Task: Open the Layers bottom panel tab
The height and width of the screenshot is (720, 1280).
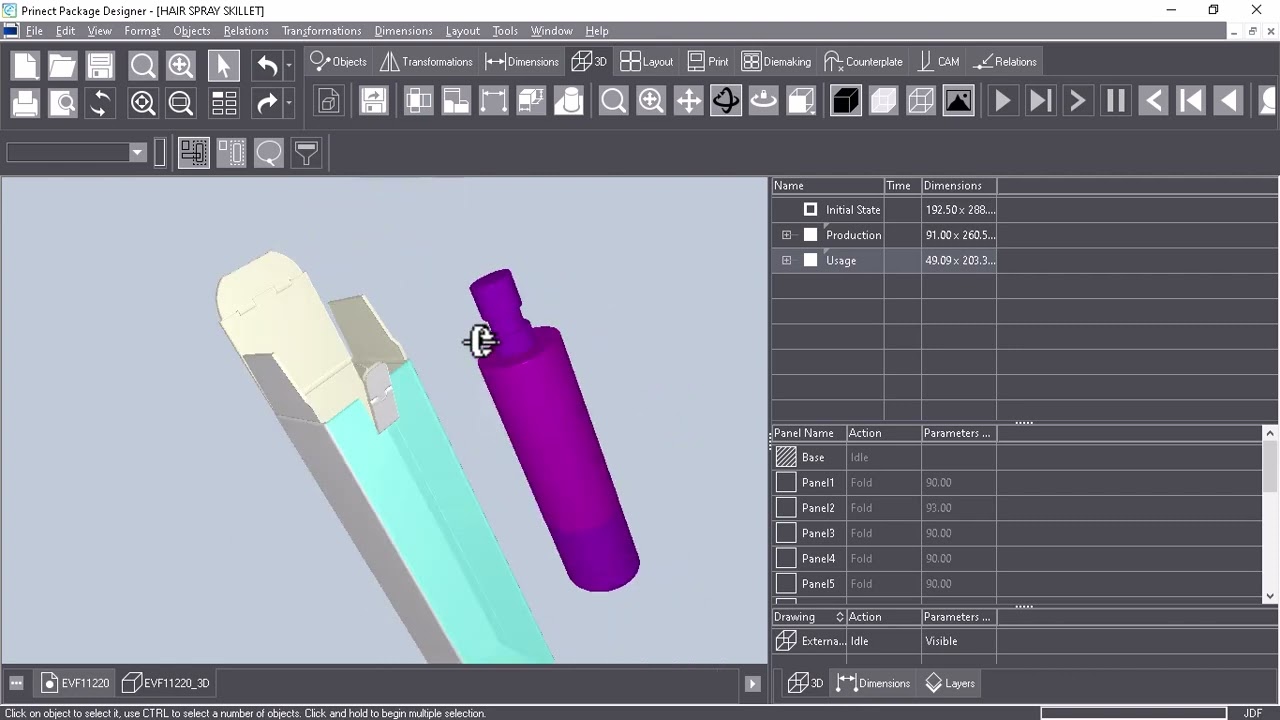Action: 950,684
